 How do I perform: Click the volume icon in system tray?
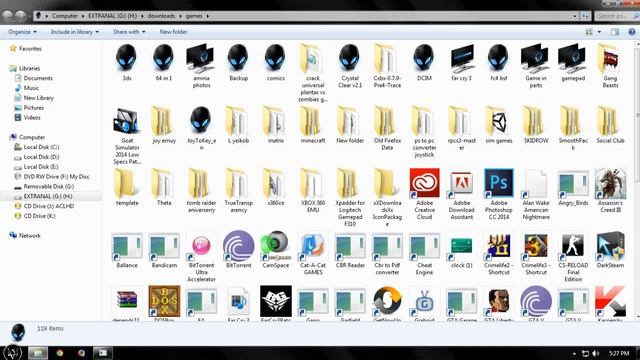point(596,353)
